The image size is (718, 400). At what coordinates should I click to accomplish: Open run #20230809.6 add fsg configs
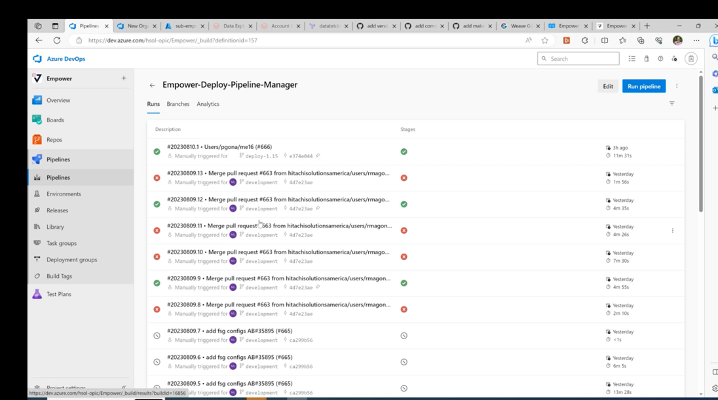click(229, 357)
